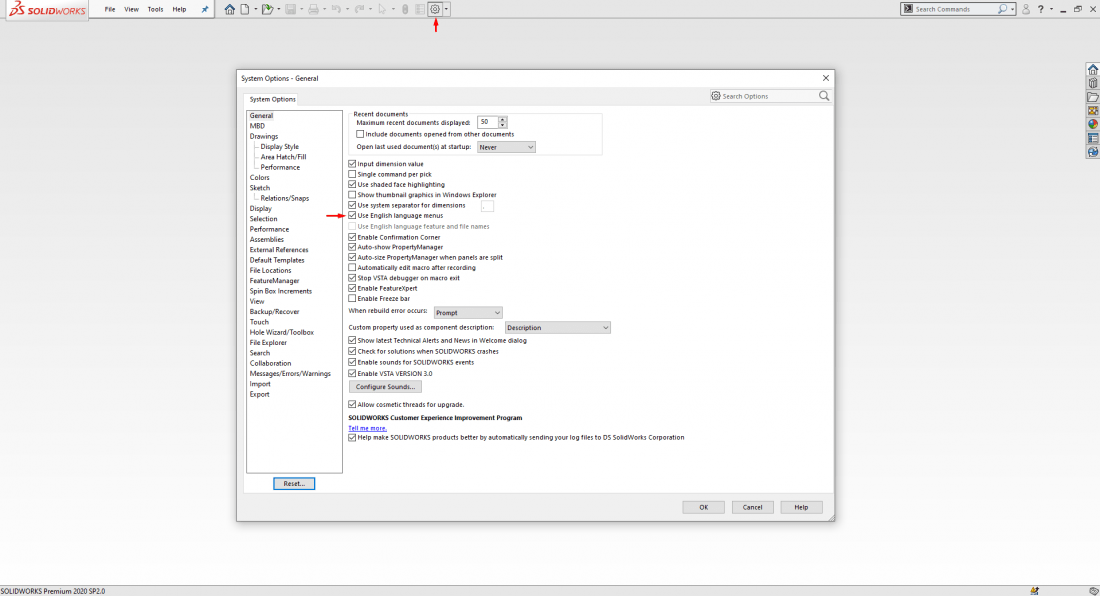Expand the Open document dropdown arrow

coord(279,9)
